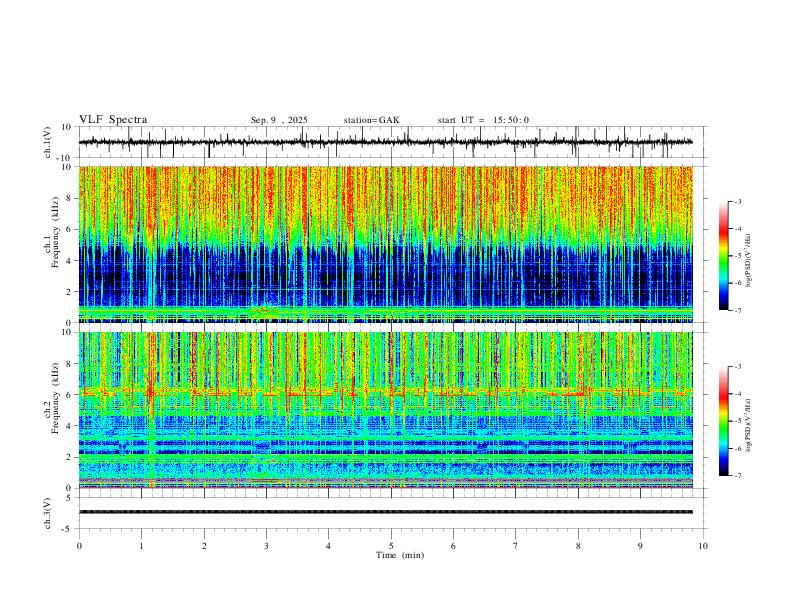The image size is (792, 612).
Task: Click the ch.1 'Frequency (kHz)' axis label
Action: (x=56, y=233)
